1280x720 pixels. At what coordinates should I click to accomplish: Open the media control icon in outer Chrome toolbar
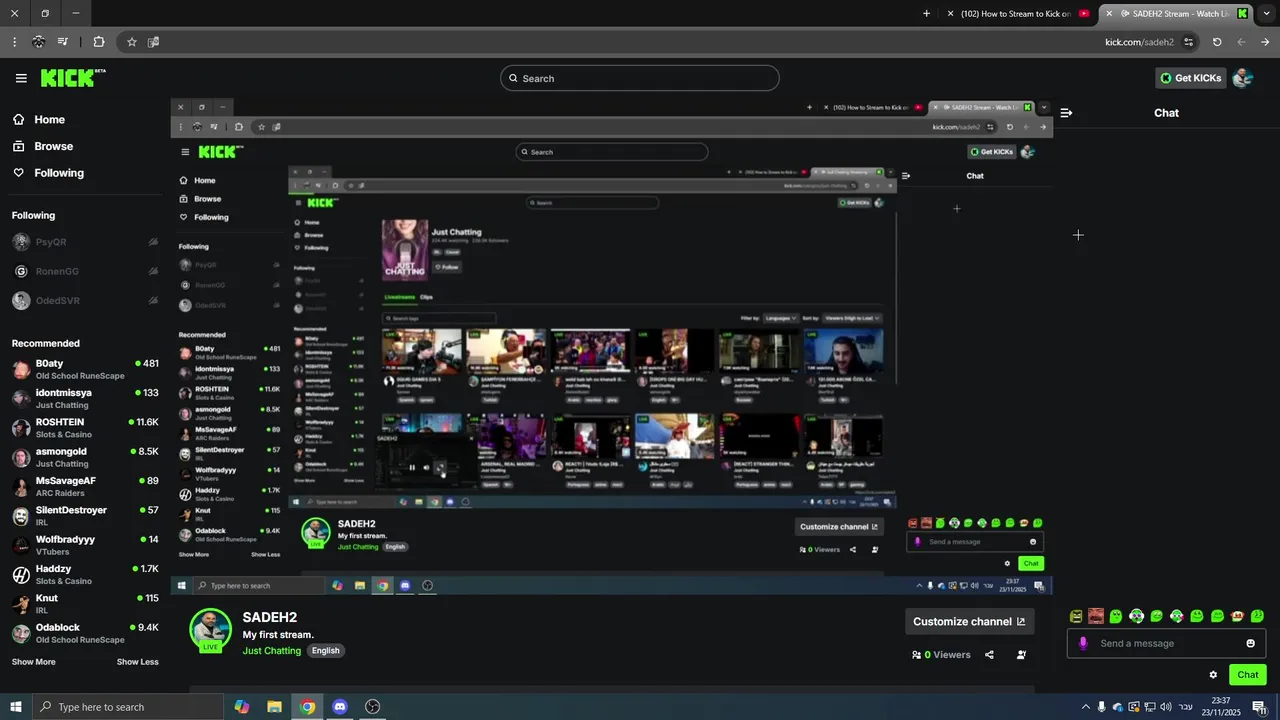click(x=63, y=42)
